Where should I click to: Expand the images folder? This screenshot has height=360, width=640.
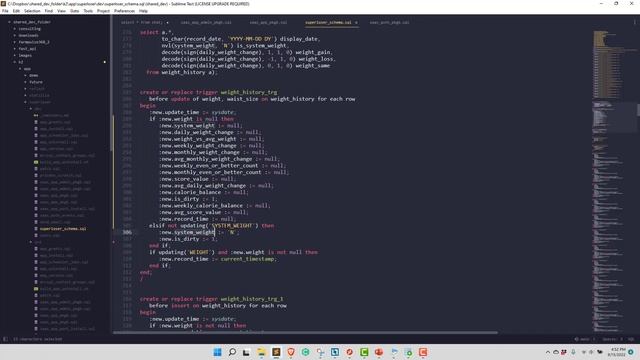point(15,55)
